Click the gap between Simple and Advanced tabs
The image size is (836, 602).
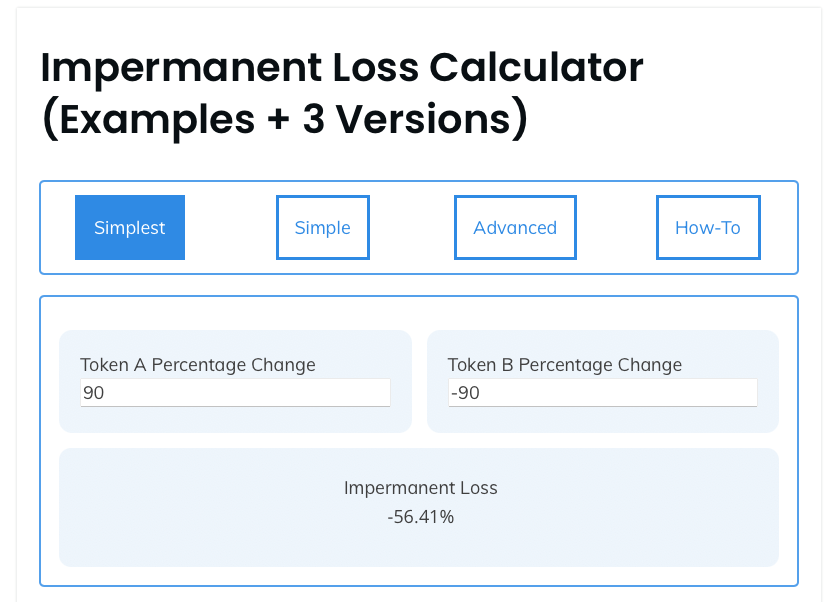412,227
